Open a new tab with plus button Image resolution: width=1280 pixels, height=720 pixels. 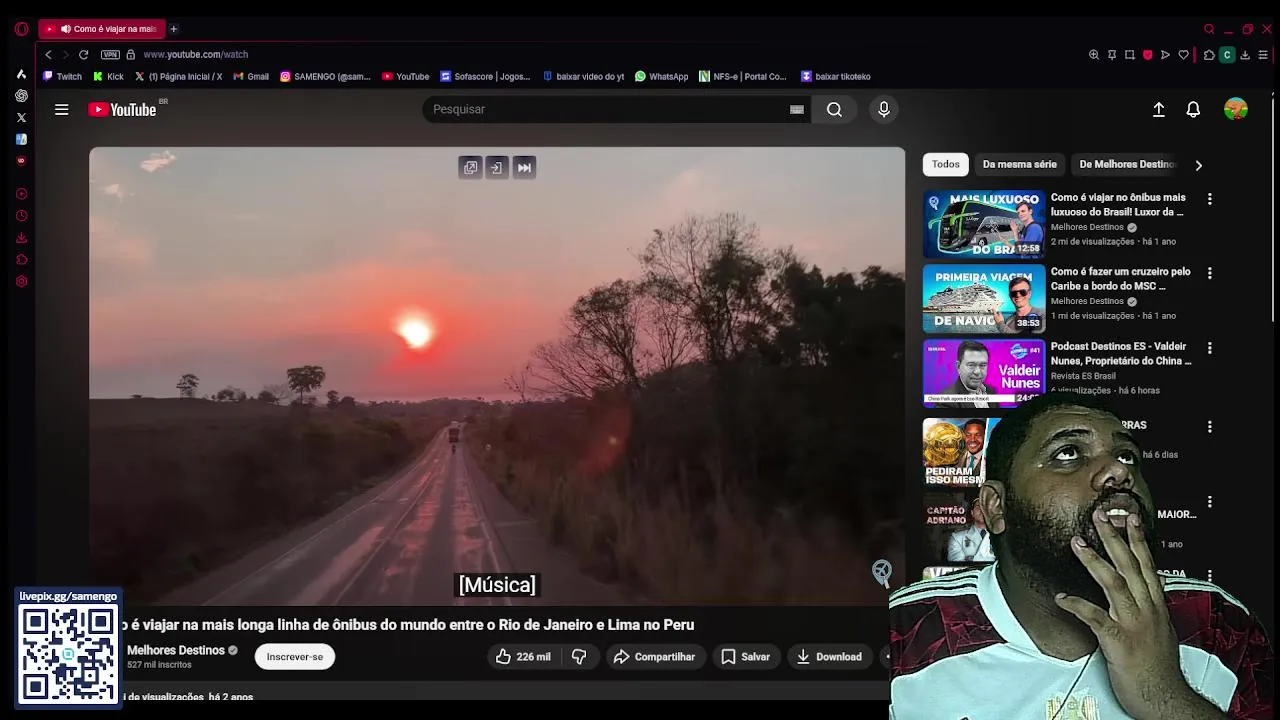click(x=173, y=29)
